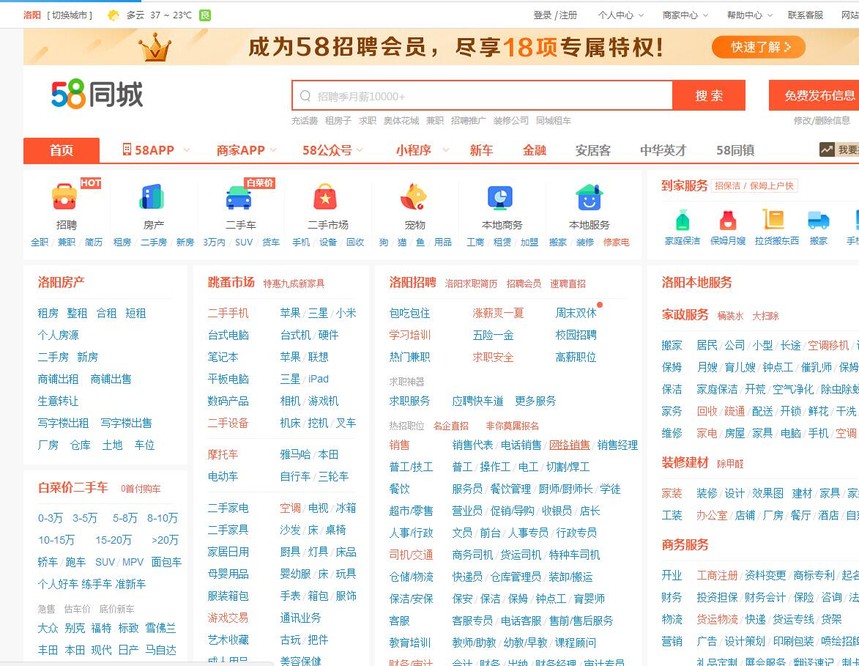Expand the 小程序 dropdown arrow
The height and width of the screenshot is (666, 859).
(x=445, y=150)
